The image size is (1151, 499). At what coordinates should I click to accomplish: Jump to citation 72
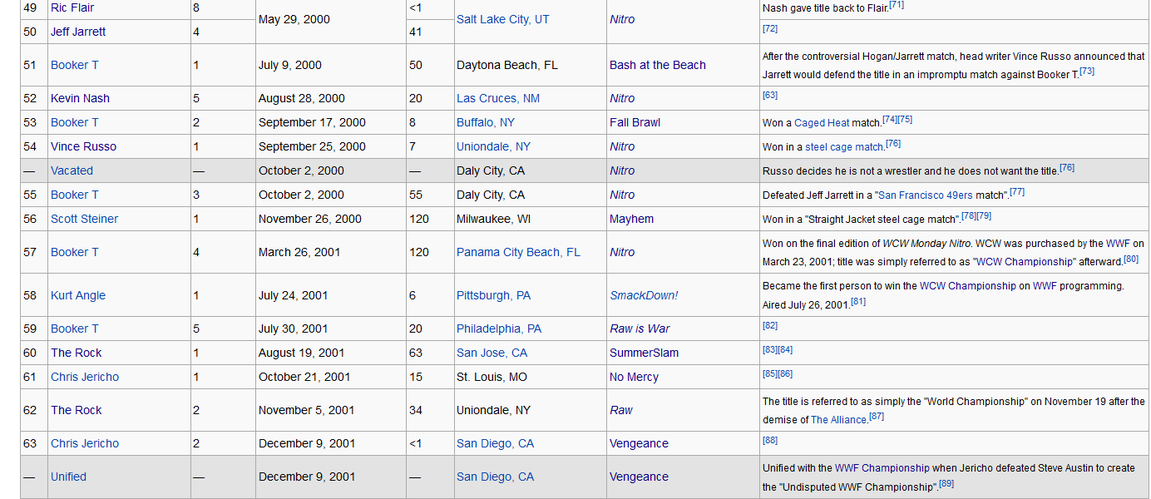770,29
